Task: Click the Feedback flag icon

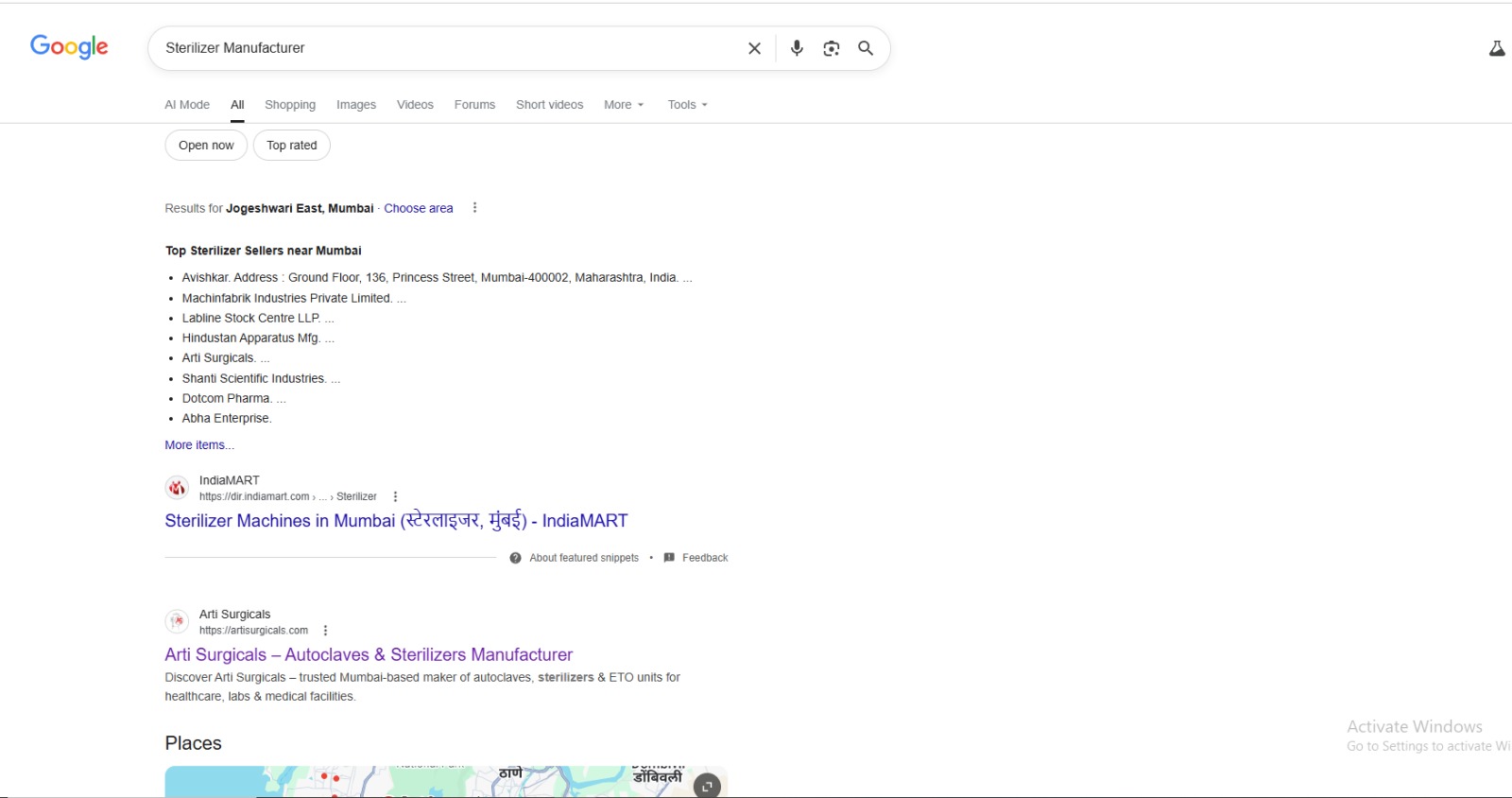Action: [669, 558]
